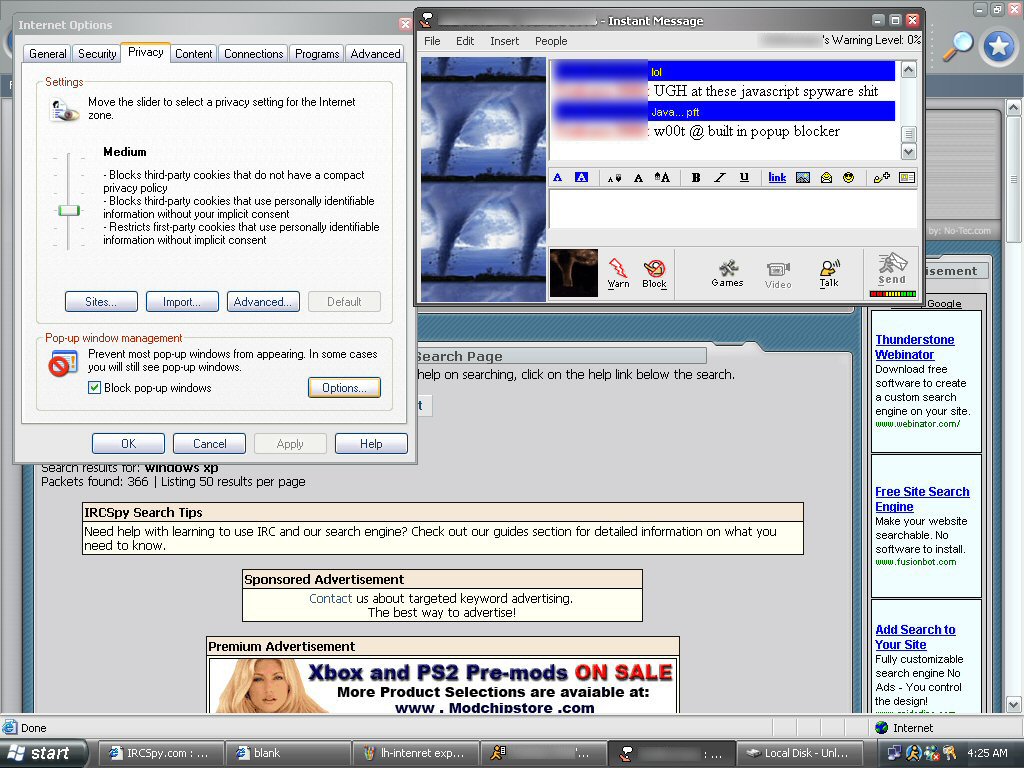Toggle bold text formatting in the instant message
This screenshot has width=1024, height=768.
pyautogui.click(x=696, y=178)
